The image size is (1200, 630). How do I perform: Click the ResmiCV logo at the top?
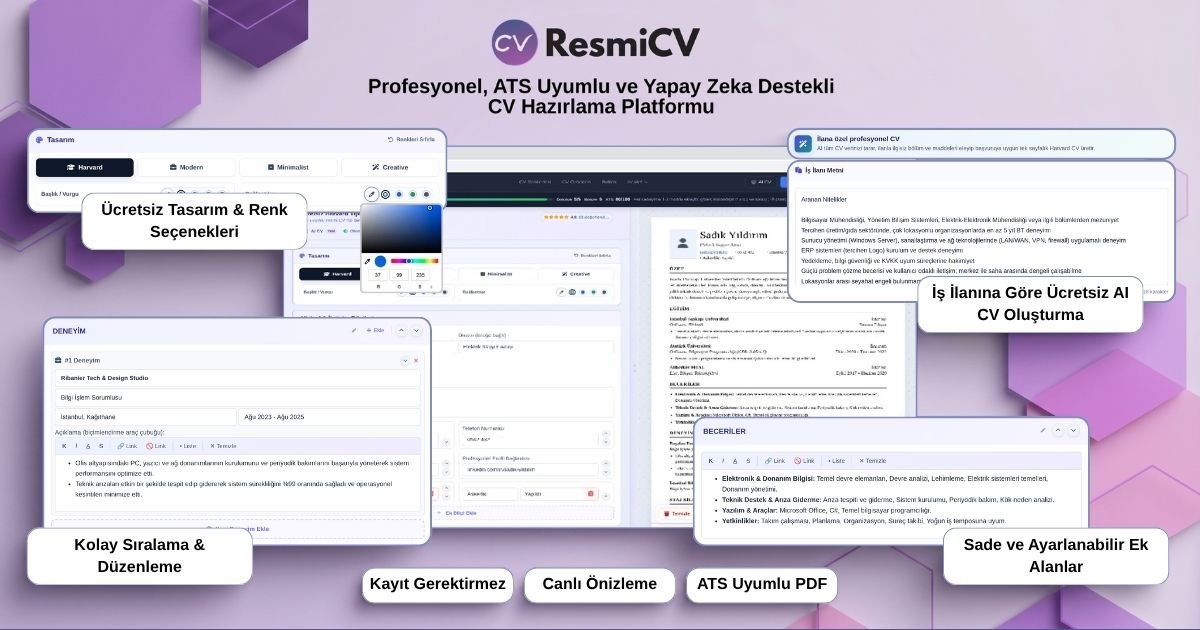pyautogui.click(x=595, y=41)
